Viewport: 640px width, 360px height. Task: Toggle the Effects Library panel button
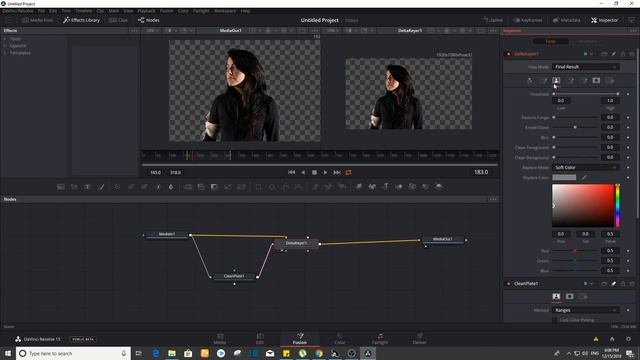tap(81, 20)
